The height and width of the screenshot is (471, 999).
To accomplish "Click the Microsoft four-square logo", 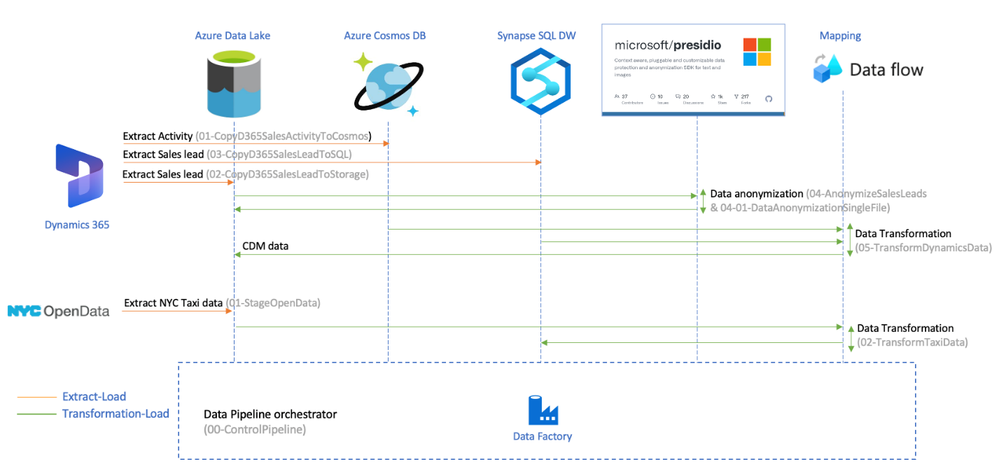I will tap(757, 52).
